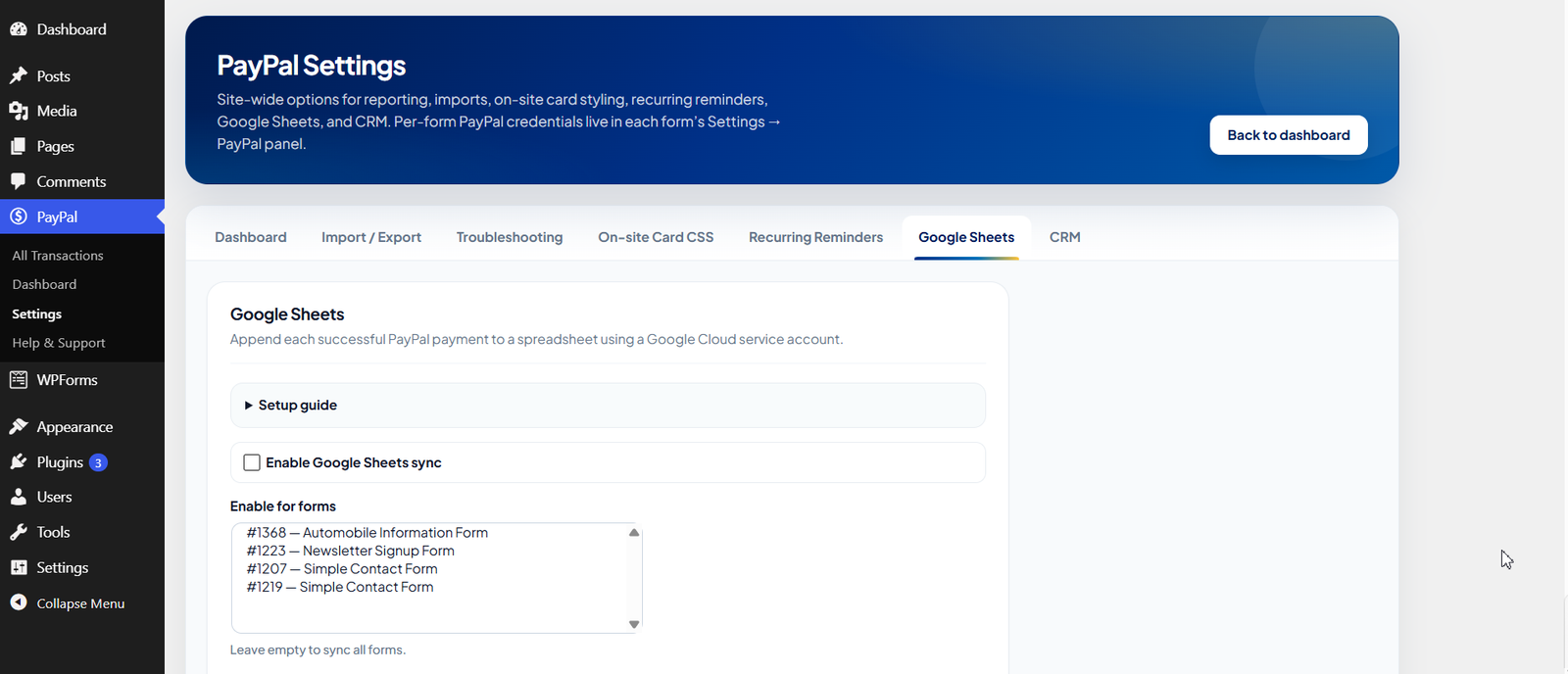Open the Pages menu label

tap(56, 146)
